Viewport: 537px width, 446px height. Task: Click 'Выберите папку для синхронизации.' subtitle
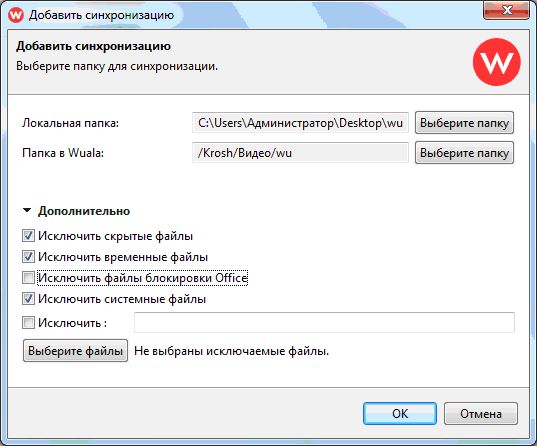(x=117, y=66)
